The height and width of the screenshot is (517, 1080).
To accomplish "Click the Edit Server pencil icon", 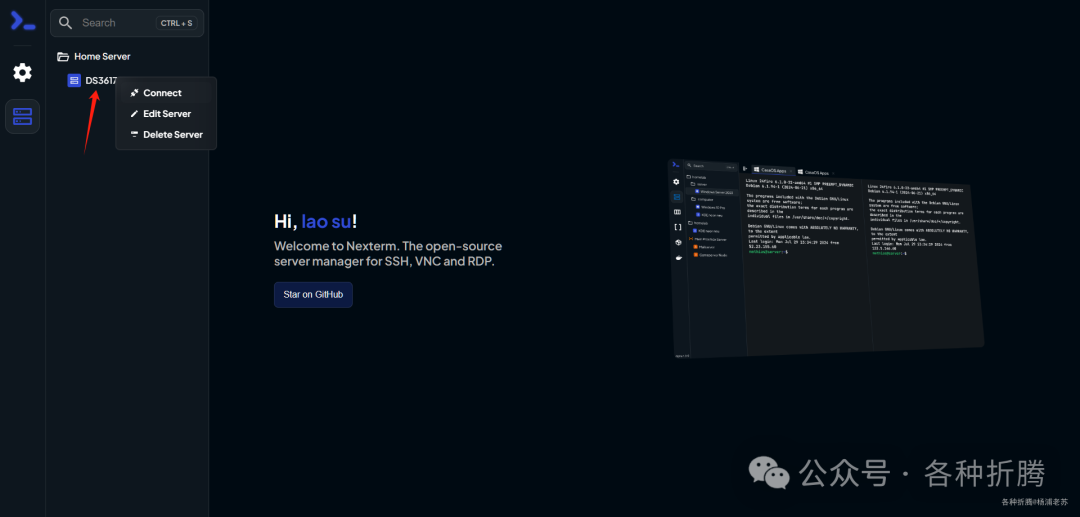I will tap(134, 114).
